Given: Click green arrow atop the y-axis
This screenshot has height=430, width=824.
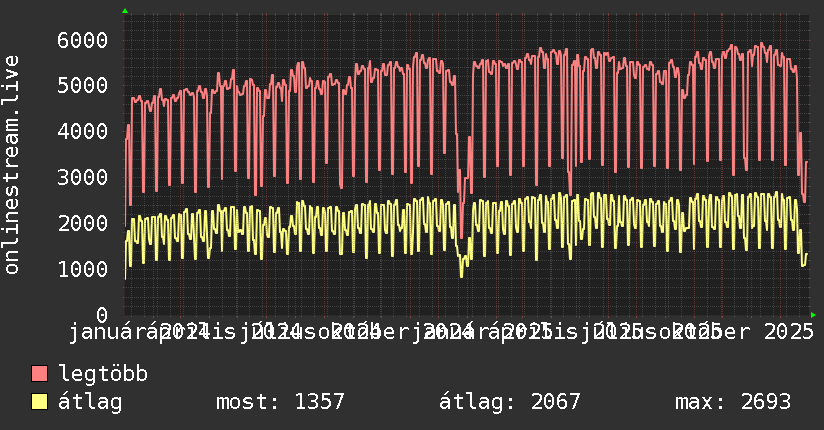Looking at the screenshot, I should pos(125,11).
